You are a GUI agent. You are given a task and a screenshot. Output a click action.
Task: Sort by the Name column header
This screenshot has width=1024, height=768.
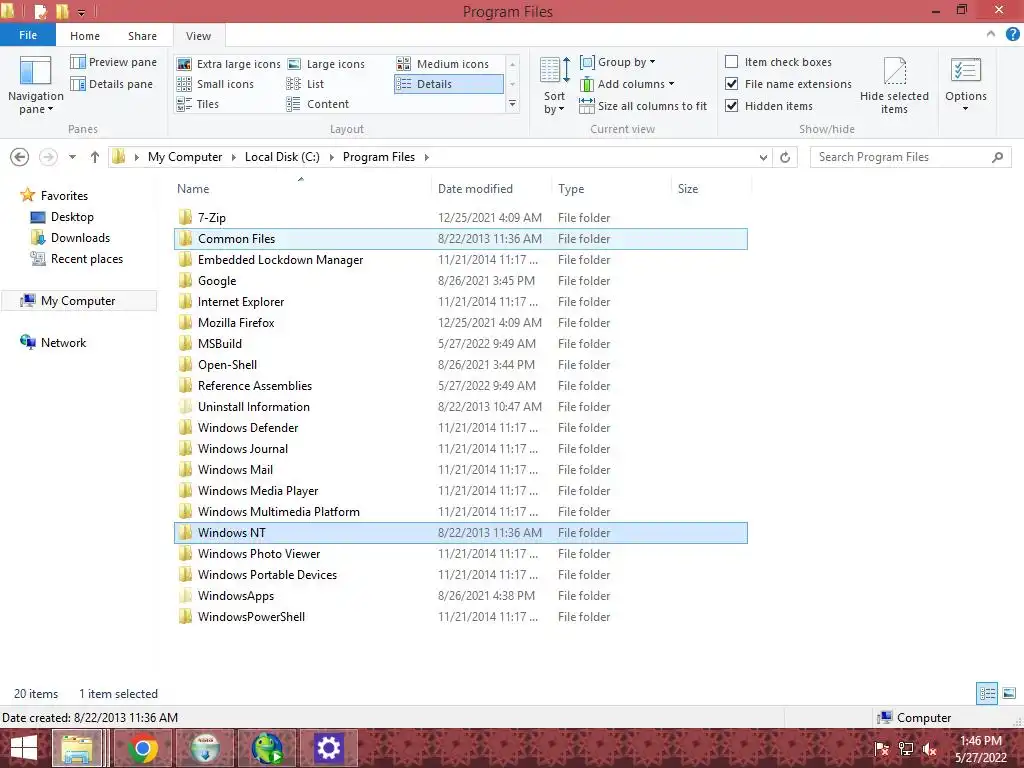coord(300,188)
